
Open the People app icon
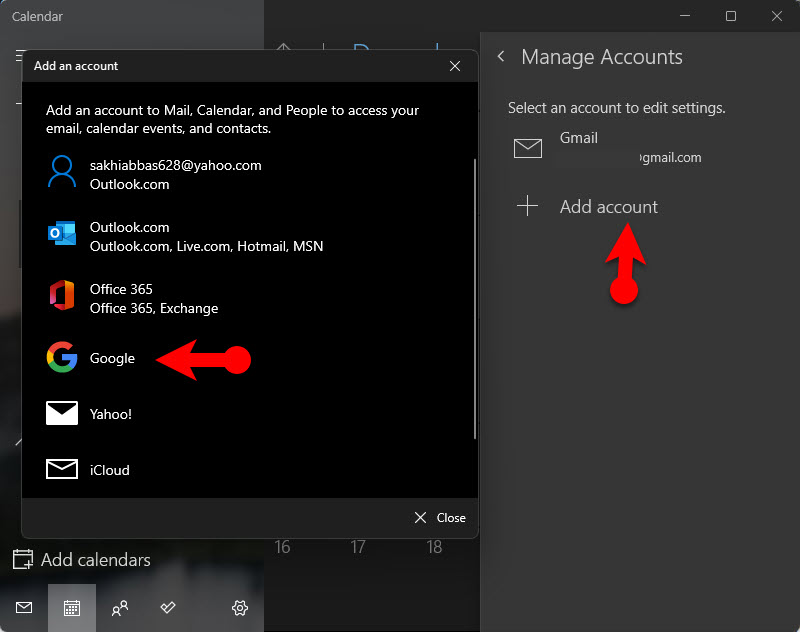(x=120, y=607)
